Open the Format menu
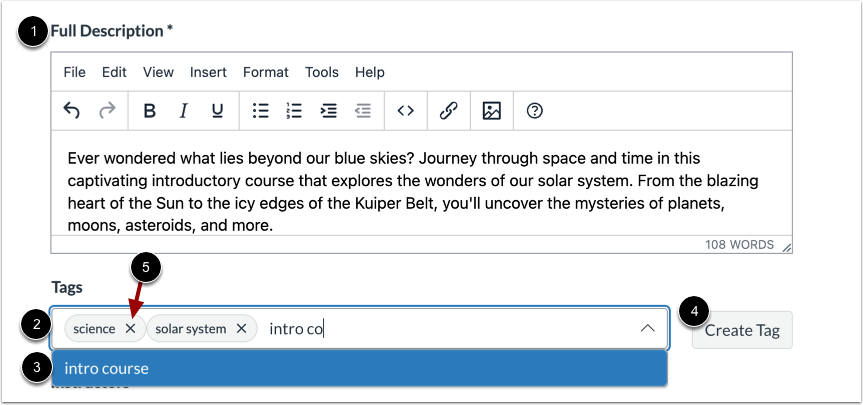The width and height of the screenshot is (863, 405). (x=266, y=72)
